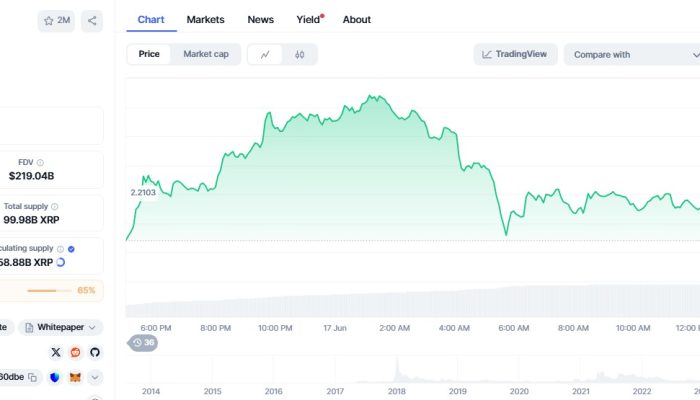
Task: Select the candlestick chart type
Action: tap(299, 54)
